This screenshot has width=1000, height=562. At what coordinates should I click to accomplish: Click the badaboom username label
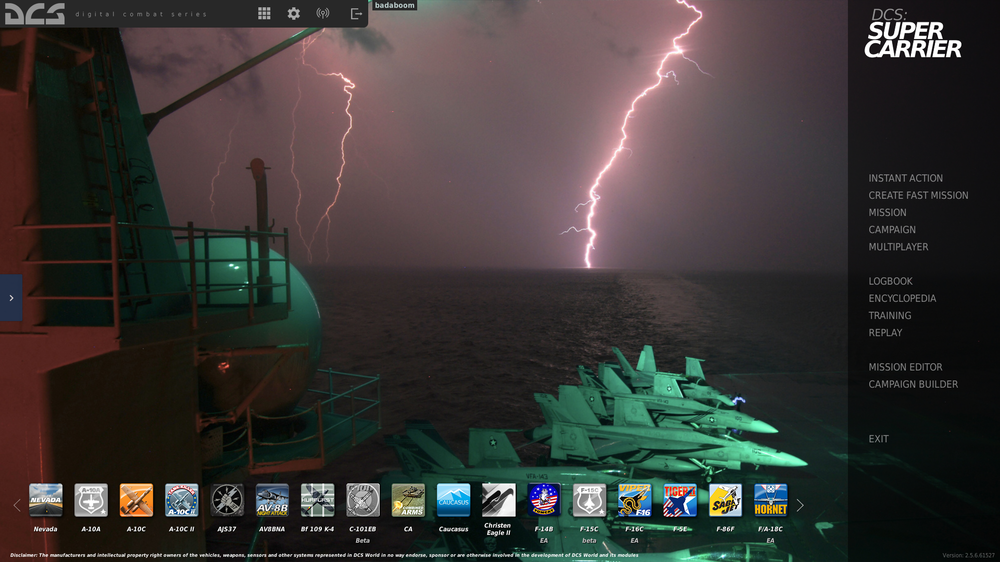pyautogui.click(x=395, y=5)
